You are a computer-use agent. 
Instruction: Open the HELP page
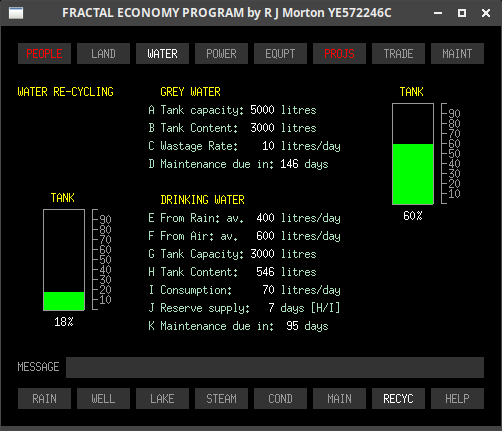pyautogui.click(x=457, y=398)
